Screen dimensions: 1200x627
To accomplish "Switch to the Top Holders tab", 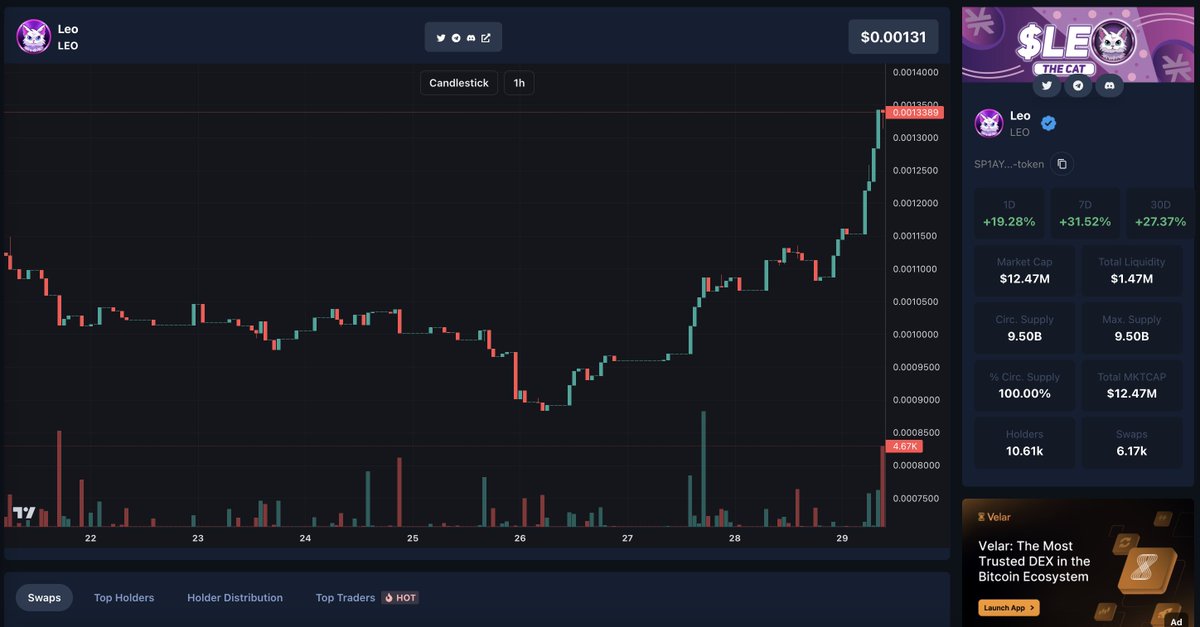I will 124,598.
